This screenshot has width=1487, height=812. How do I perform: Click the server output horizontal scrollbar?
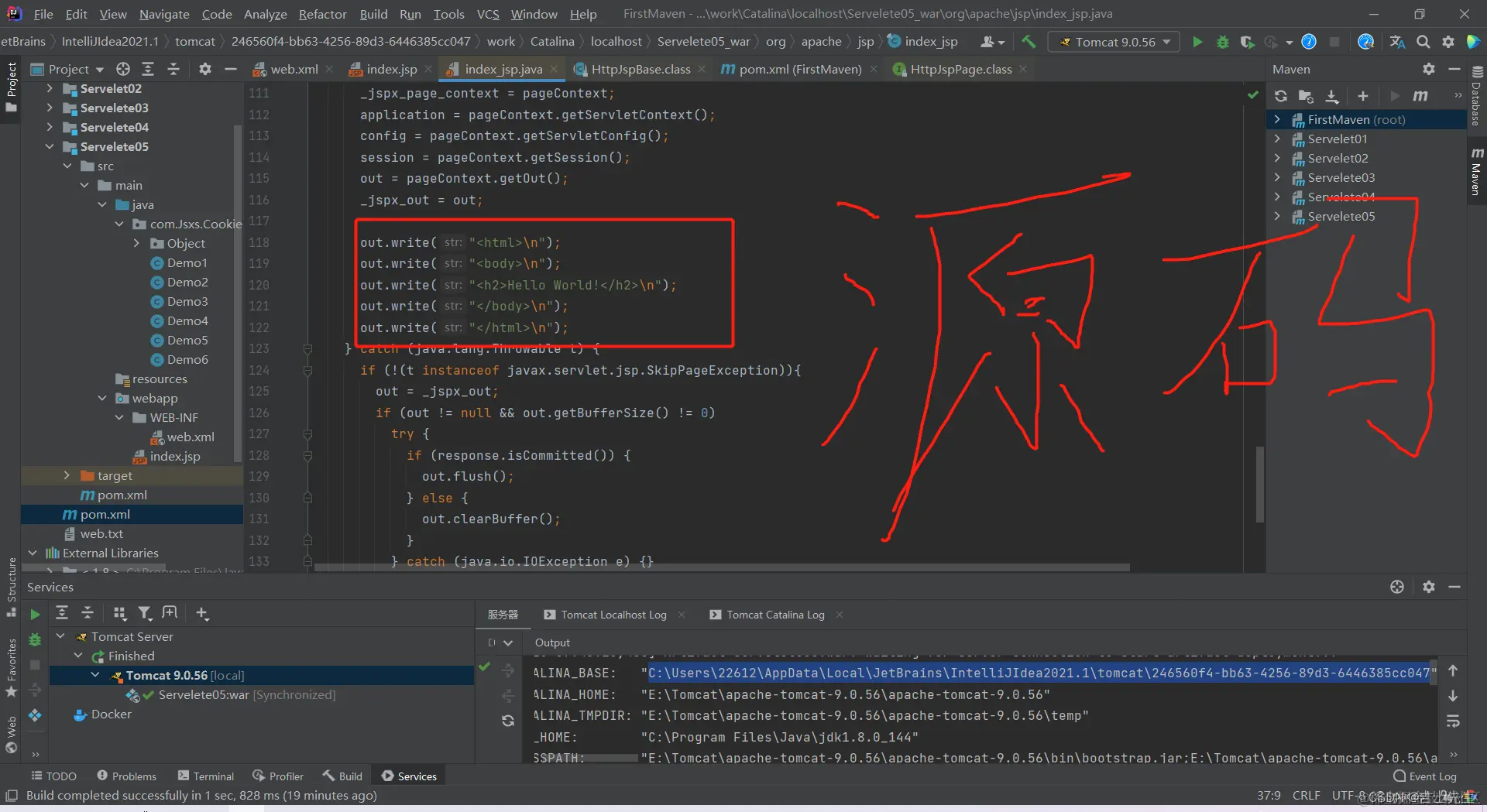point(586,758)
